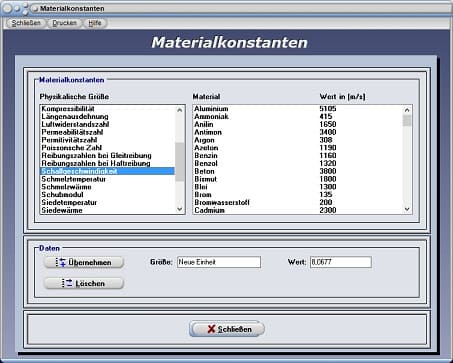
Task: Select Permitivitätszahl in the list
Action: pos(107,140)
